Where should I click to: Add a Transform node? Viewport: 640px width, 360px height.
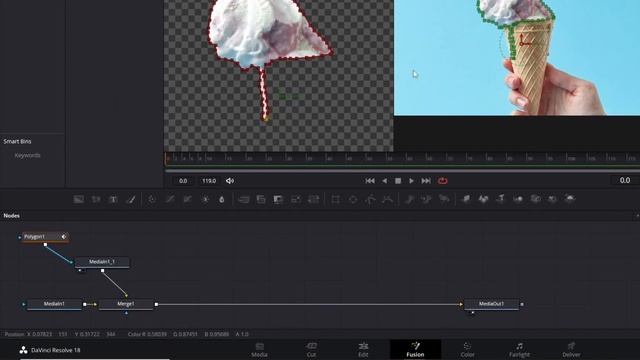click(313, 199)
